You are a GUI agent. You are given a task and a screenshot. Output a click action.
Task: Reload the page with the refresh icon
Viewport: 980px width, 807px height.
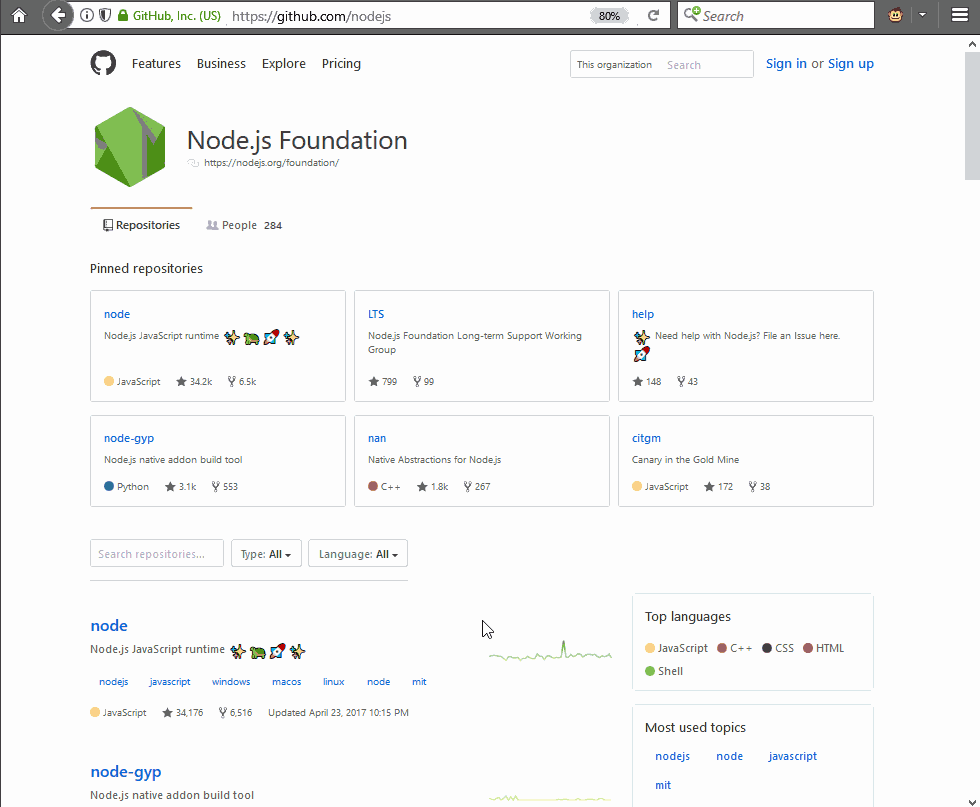tap(654, 16)
